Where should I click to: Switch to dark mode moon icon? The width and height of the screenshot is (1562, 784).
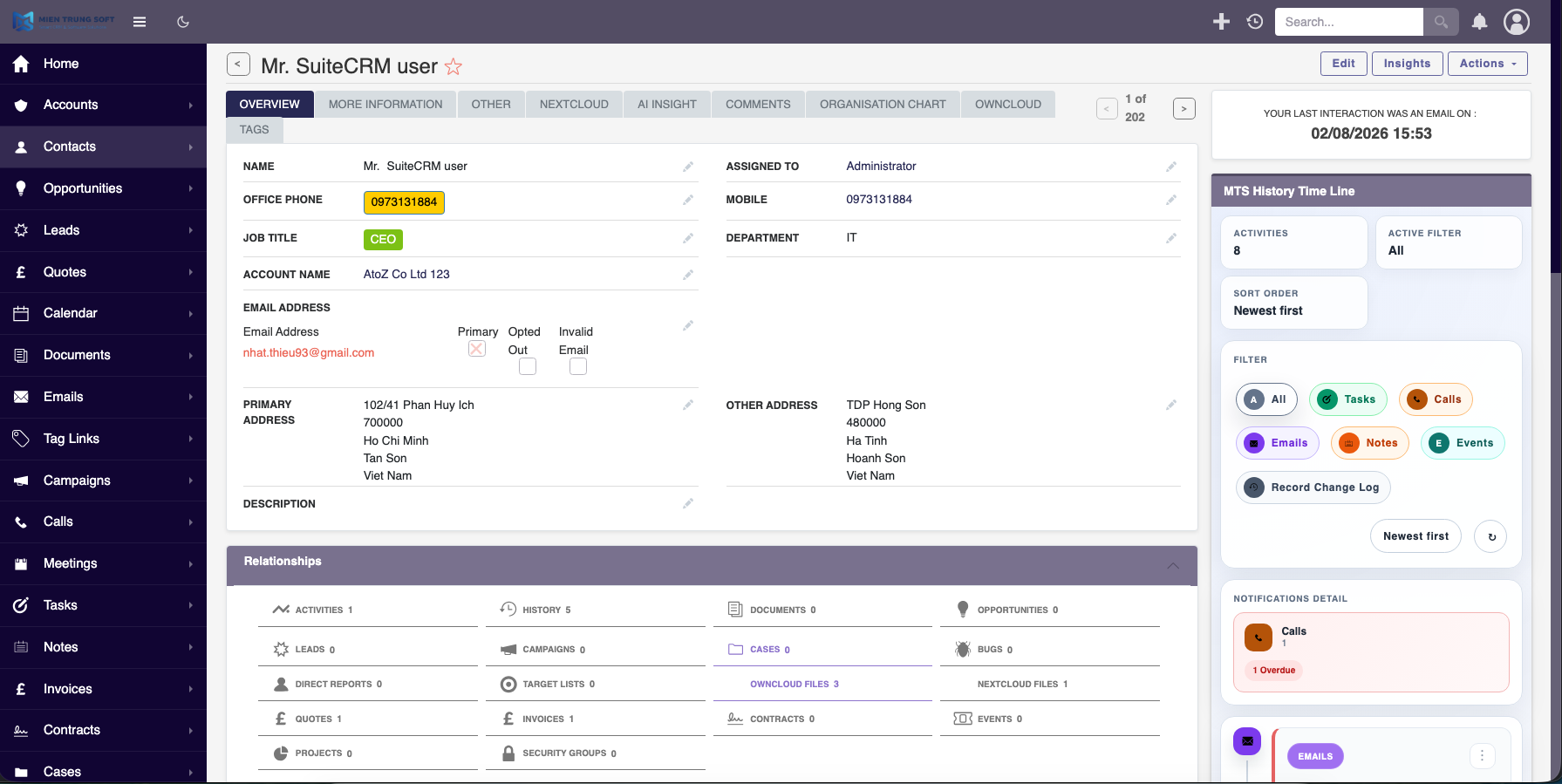point(183,22)
